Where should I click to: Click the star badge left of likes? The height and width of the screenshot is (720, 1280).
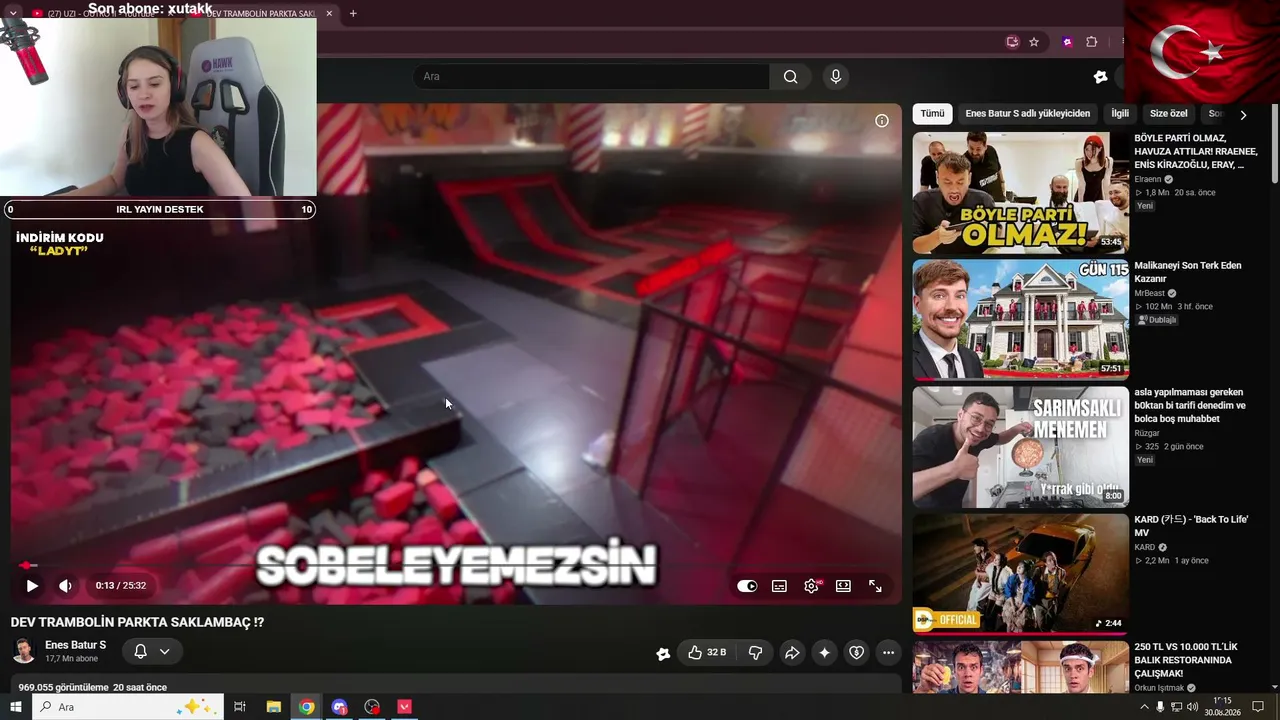662,654
